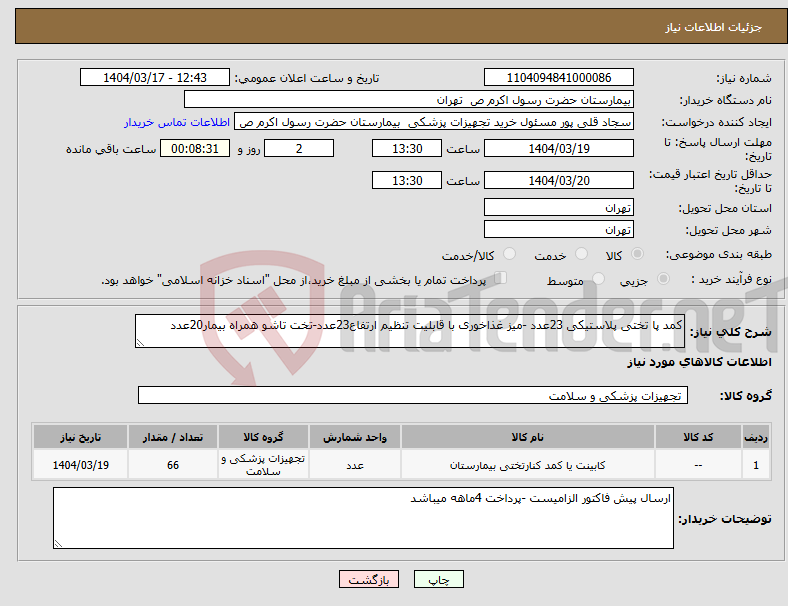788x606 pixels.
Task: Click the item name کابینت یا کمد کنارتختی بیمارستان
Action: (x=528, y=466)
